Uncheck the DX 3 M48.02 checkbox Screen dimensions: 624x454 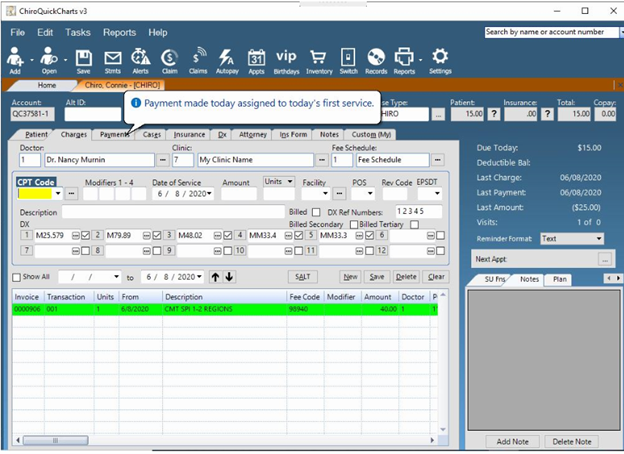pos(228,236)
